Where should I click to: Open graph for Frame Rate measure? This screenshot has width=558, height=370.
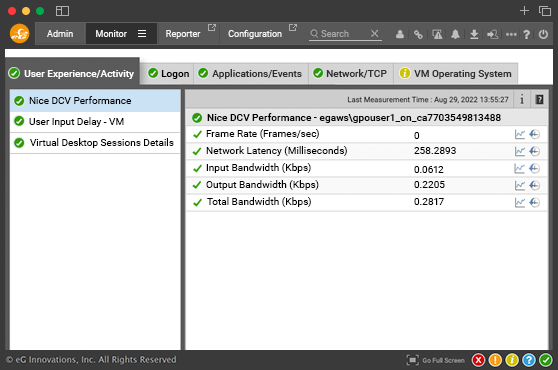520,134
